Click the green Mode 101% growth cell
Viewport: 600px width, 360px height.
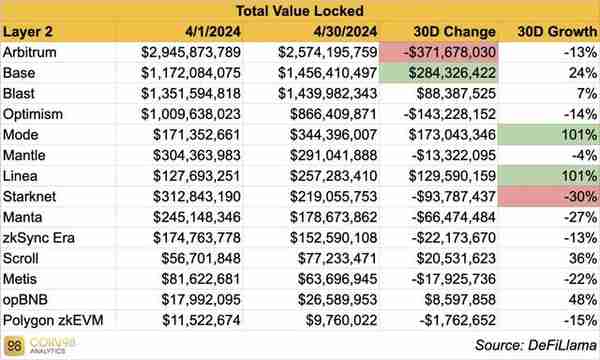pyautogui.click(x=549, y=135)
